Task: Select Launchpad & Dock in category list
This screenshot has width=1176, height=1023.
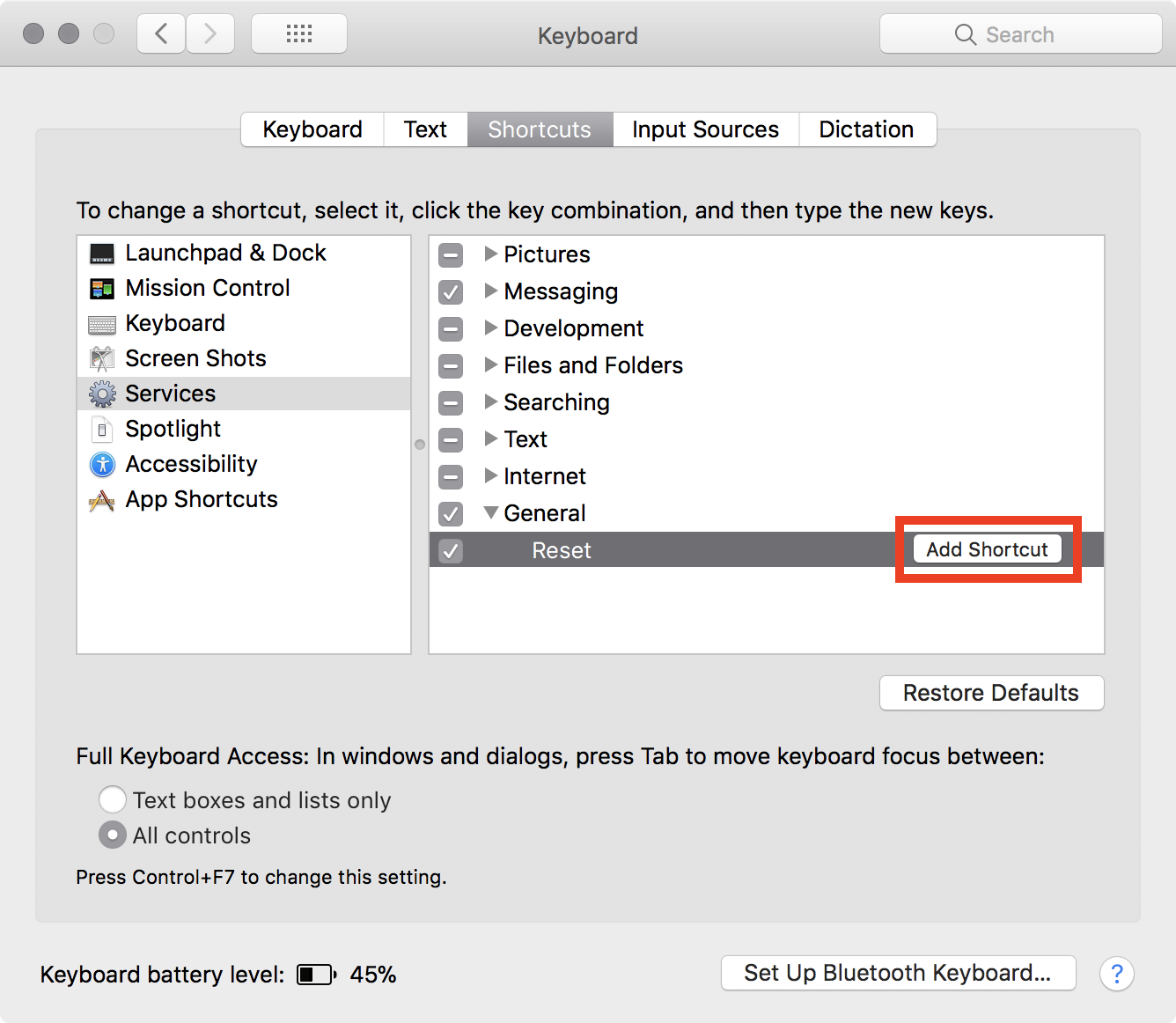Action: [x=244, y=254]
